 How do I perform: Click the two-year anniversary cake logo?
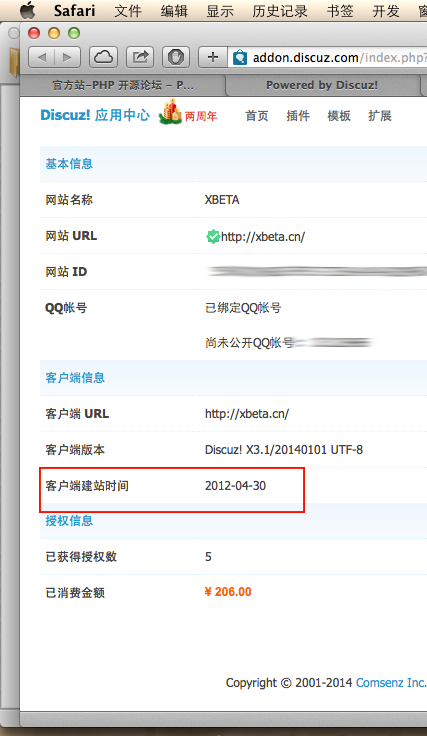coord(171,112)
